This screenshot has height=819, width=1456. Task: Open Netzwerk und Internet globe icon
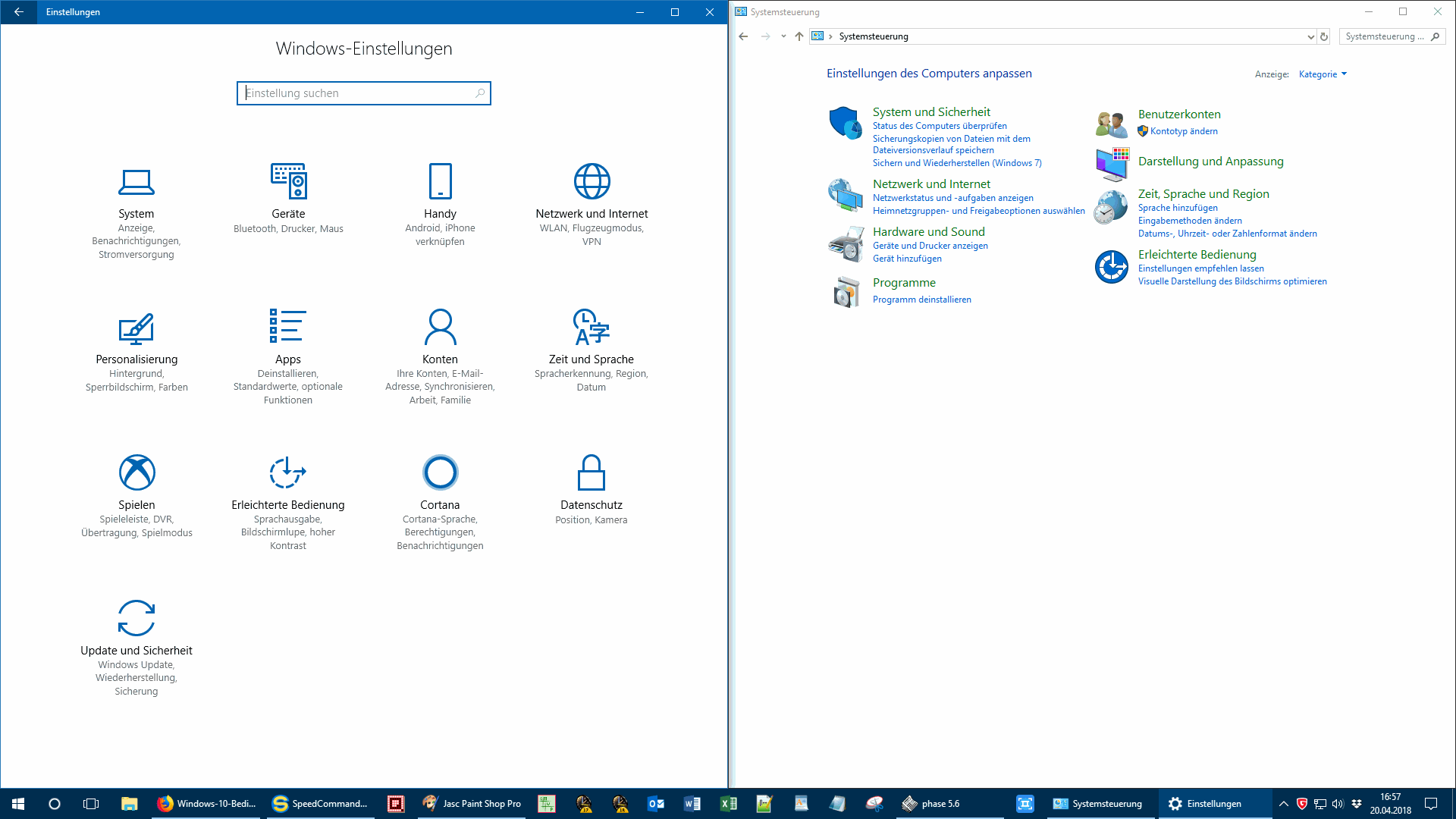[591, 182]
